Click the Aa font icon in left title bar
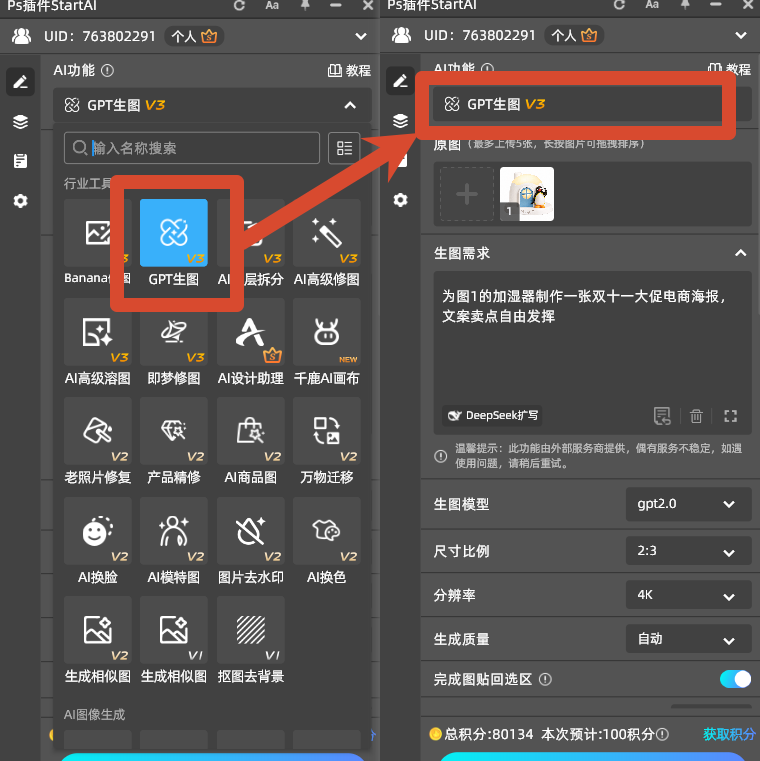760x761 pixels. [272, 5]
